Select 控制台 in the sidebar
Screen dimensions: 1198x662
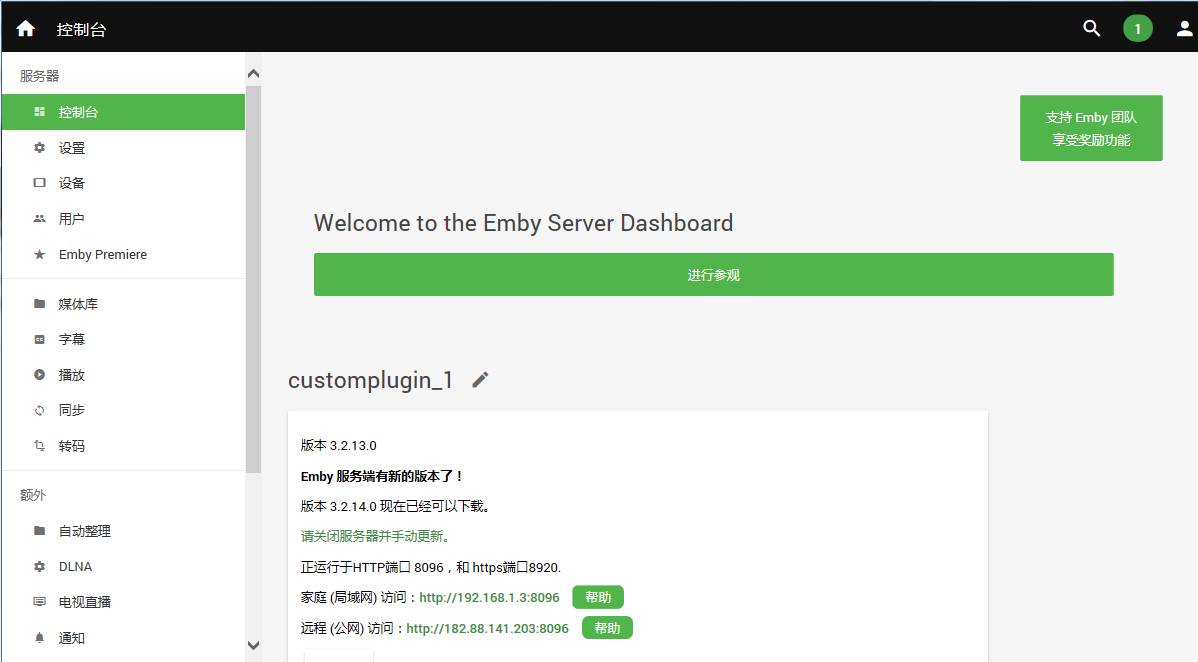pyautogui.click(x=123, y=112)
